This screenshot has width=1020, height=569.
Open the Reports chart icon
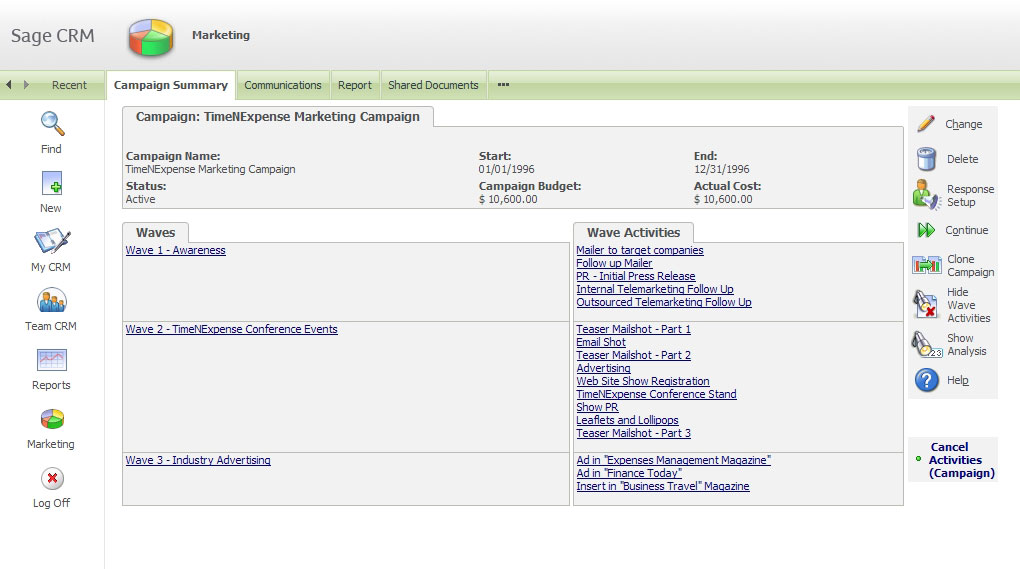click(x=52, y=360)
